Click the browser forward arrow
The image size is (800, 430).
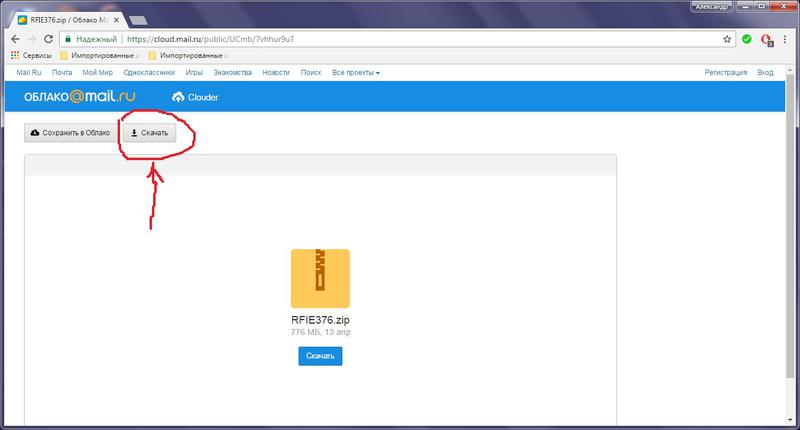[x=32, y=39]
